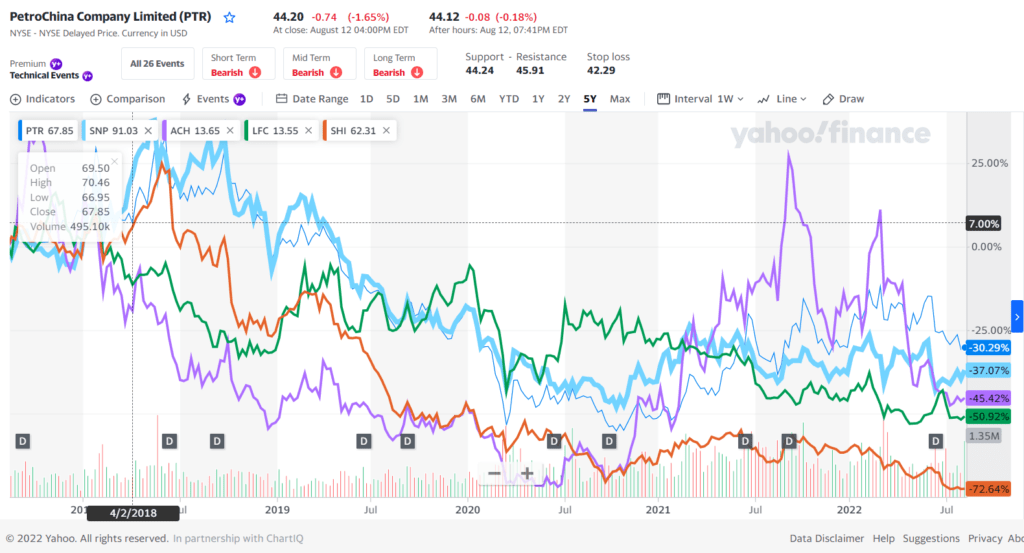
Task: Select 5D date range
Action: pos(392,99)
